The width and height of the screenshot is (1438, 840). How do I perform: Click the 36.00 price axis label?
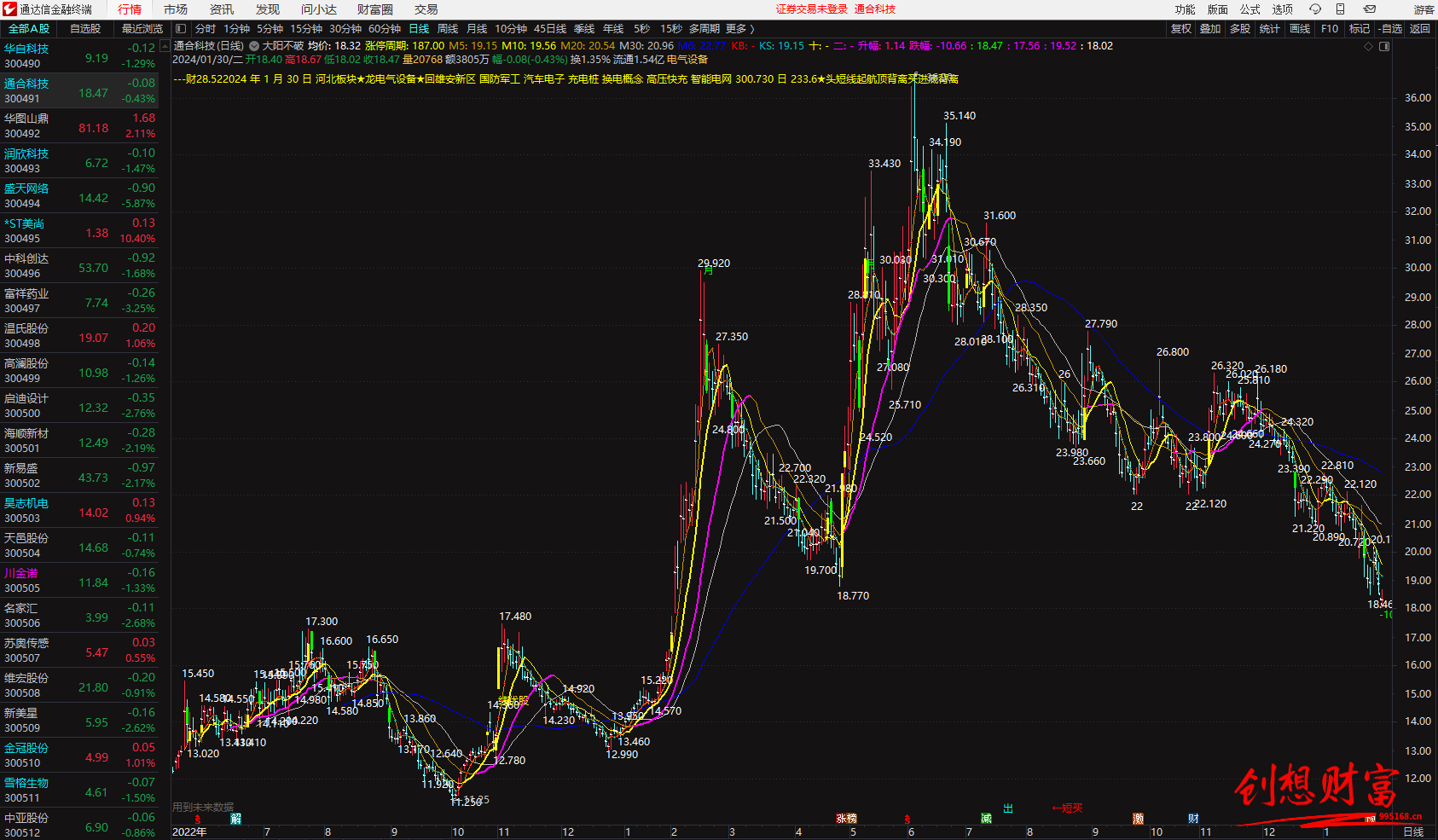coord(1418,98)
